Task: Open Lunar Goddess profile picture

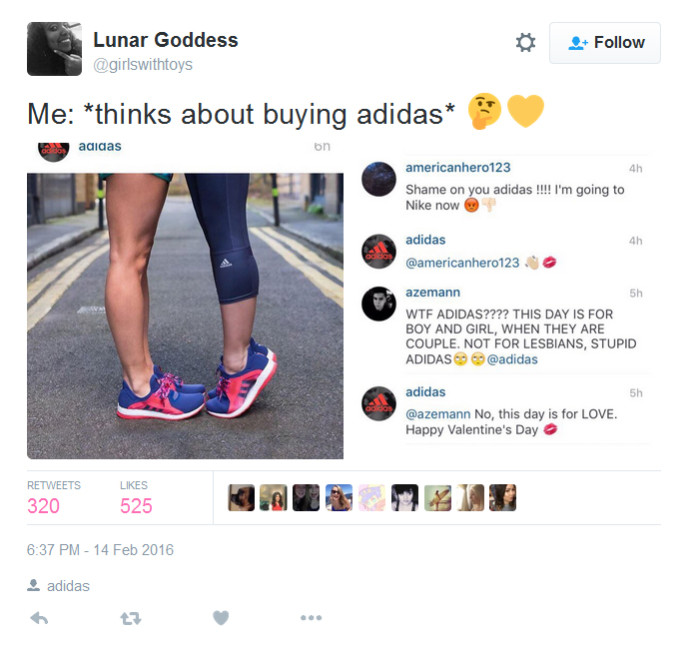Action: 54,49
